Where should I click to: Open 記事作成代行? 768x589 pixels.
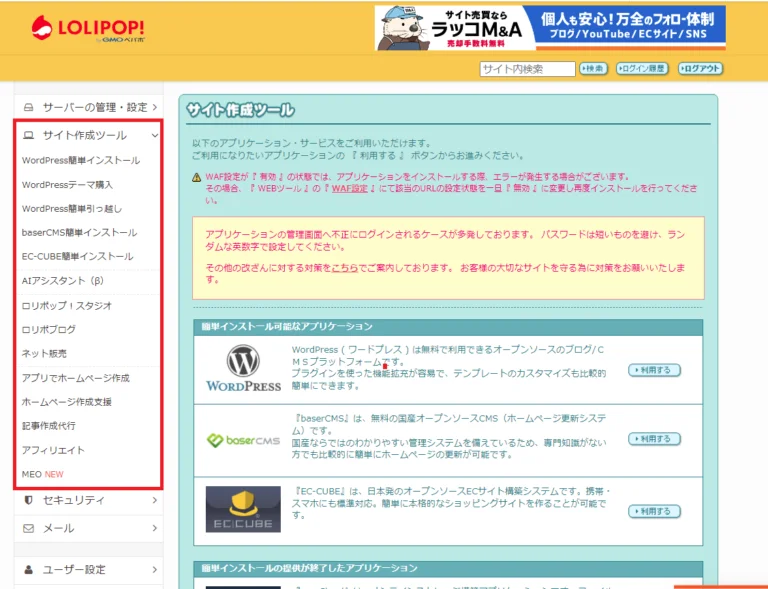tap(48, 426)
